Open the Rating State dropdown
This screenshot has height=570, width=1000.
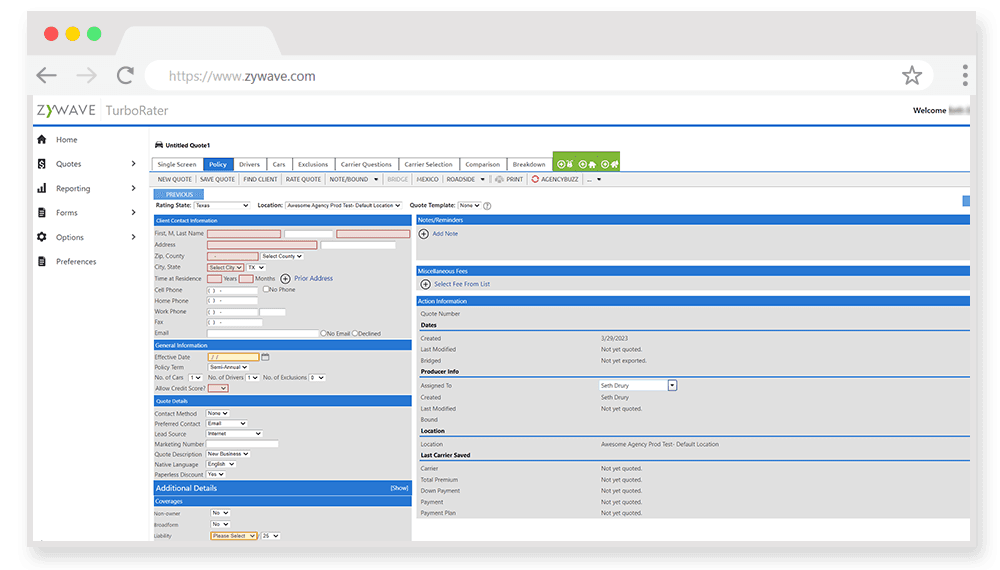[x=221, y=205]
